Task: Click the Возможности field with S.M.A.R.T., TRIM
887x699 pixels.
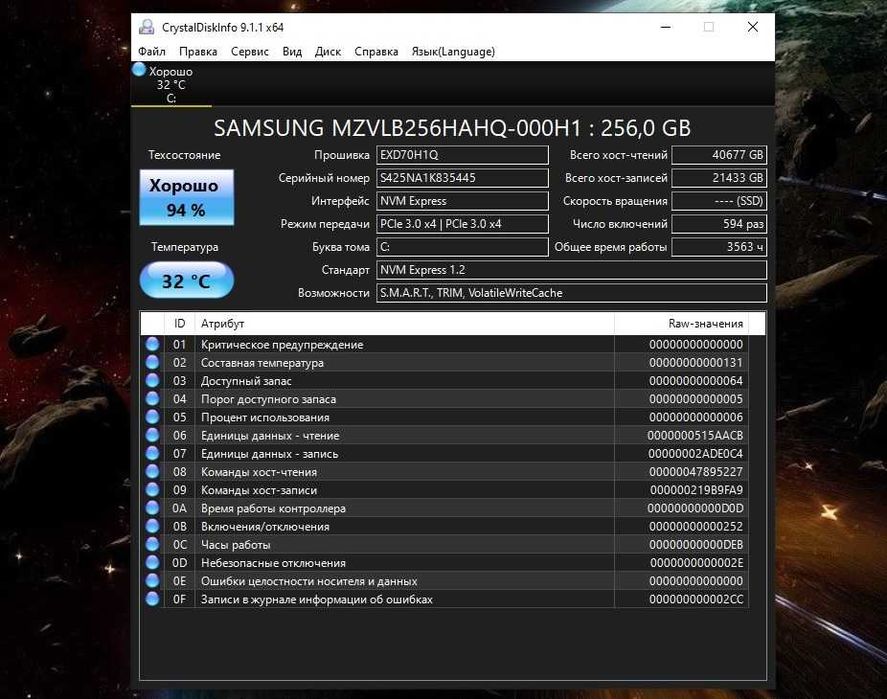Action: pos(571,293)
